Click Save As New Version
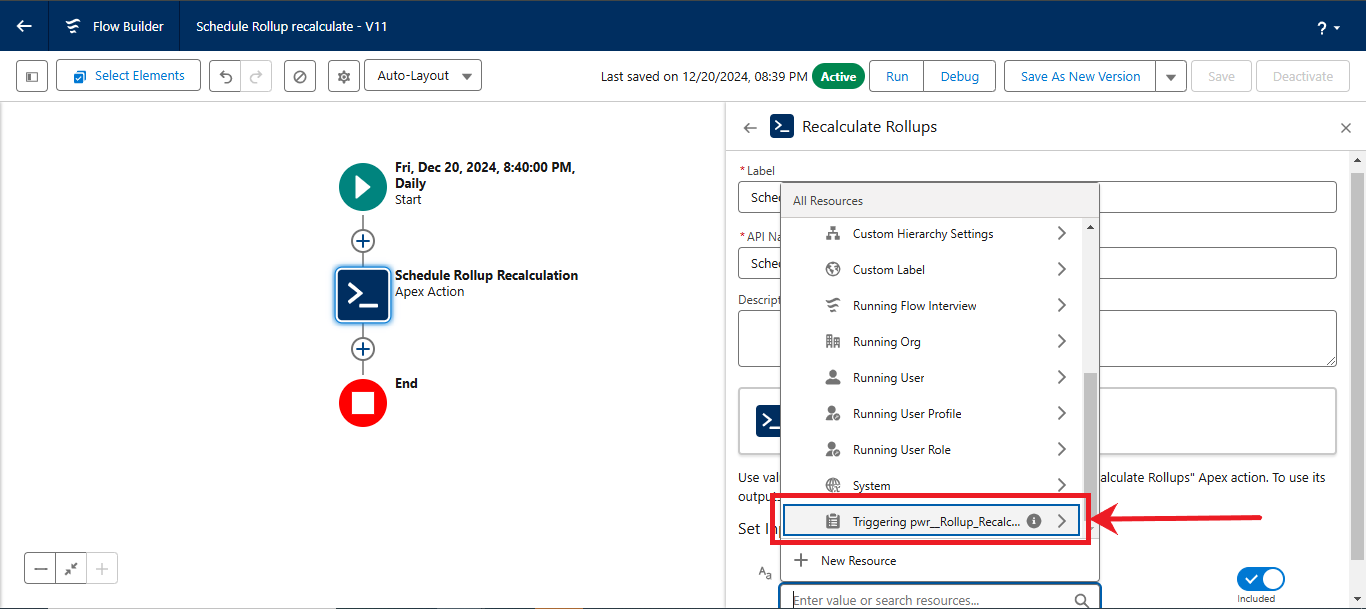1366x609 pixels. coord(1080,76)
